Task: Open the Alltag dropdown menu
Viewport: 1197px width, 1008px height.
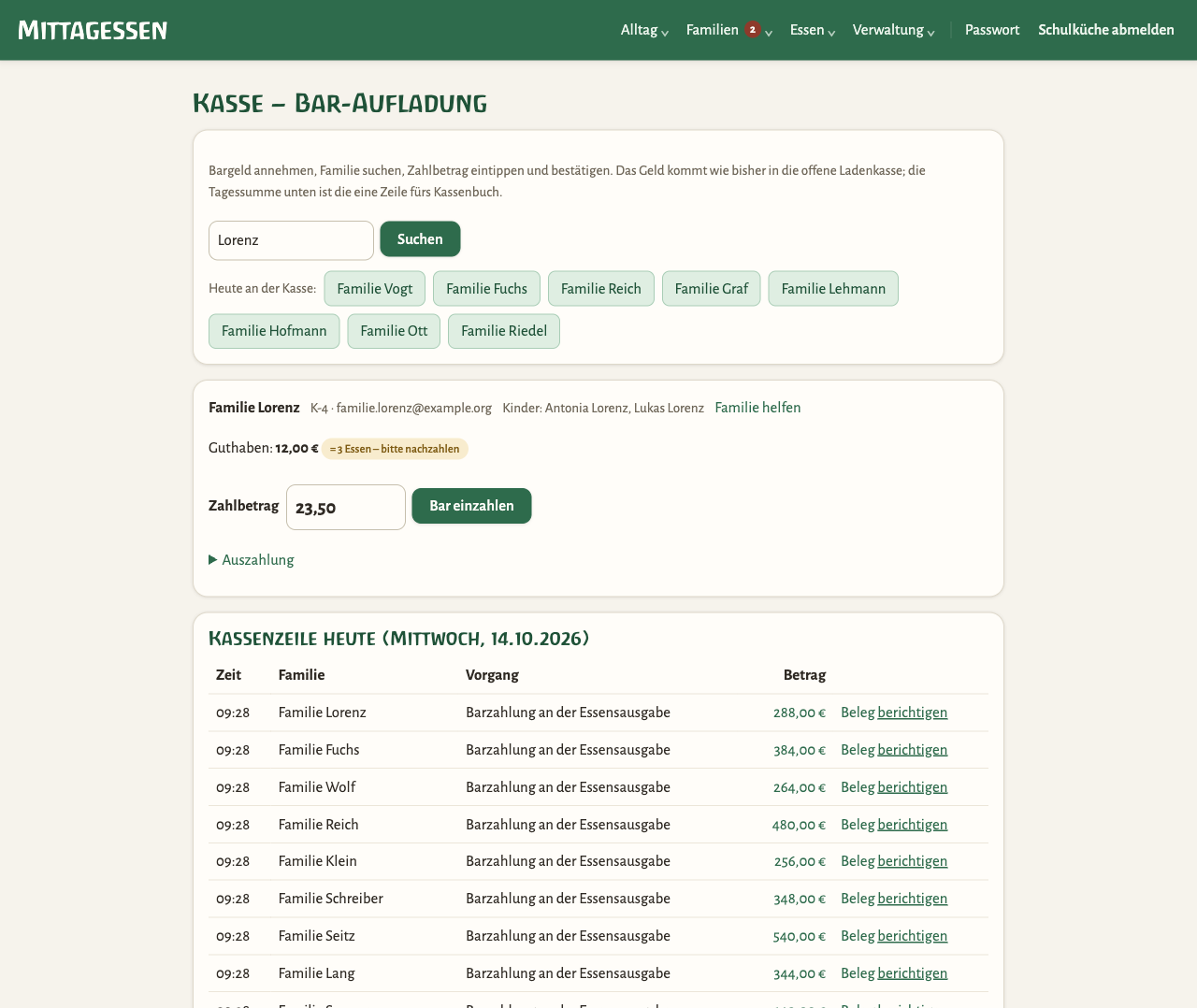Action: [x=644, y=30]
